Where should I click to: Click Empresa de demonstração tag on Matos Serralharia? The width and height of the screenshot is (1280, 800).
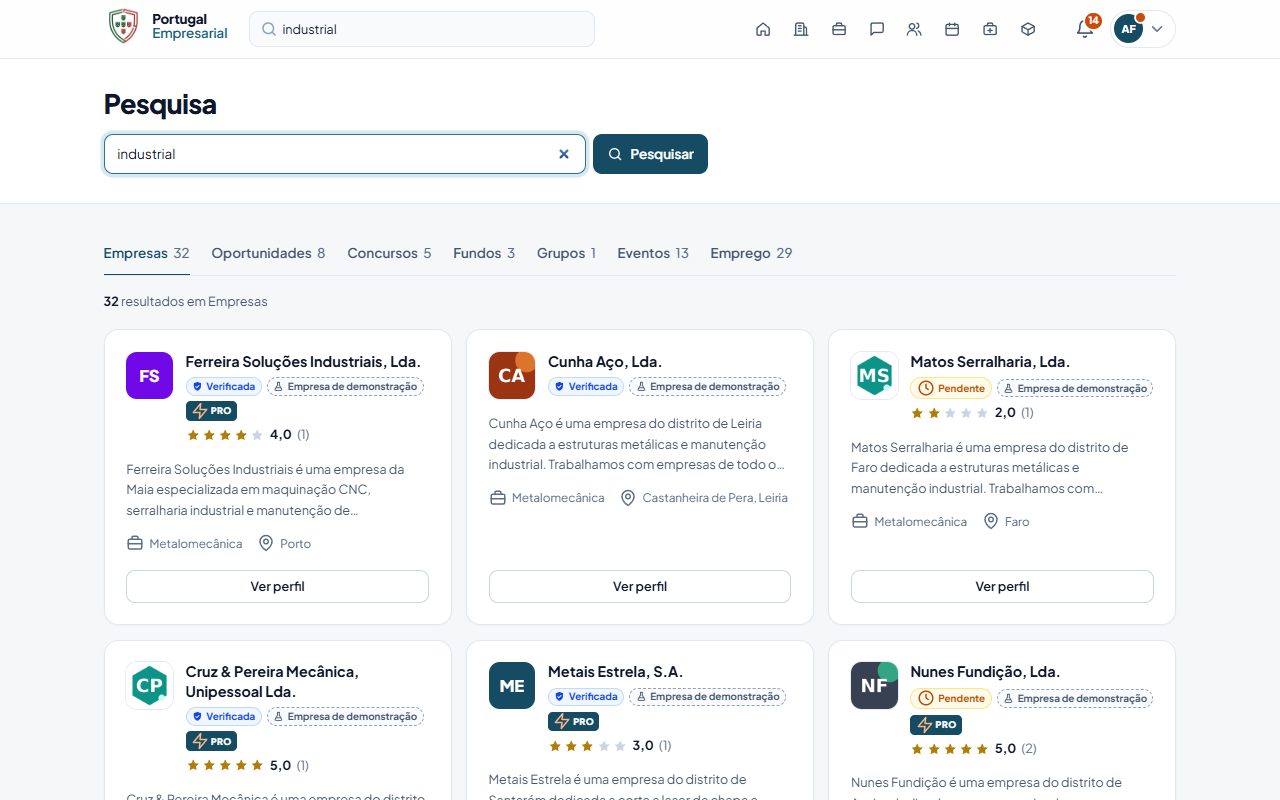(1075, 388)
